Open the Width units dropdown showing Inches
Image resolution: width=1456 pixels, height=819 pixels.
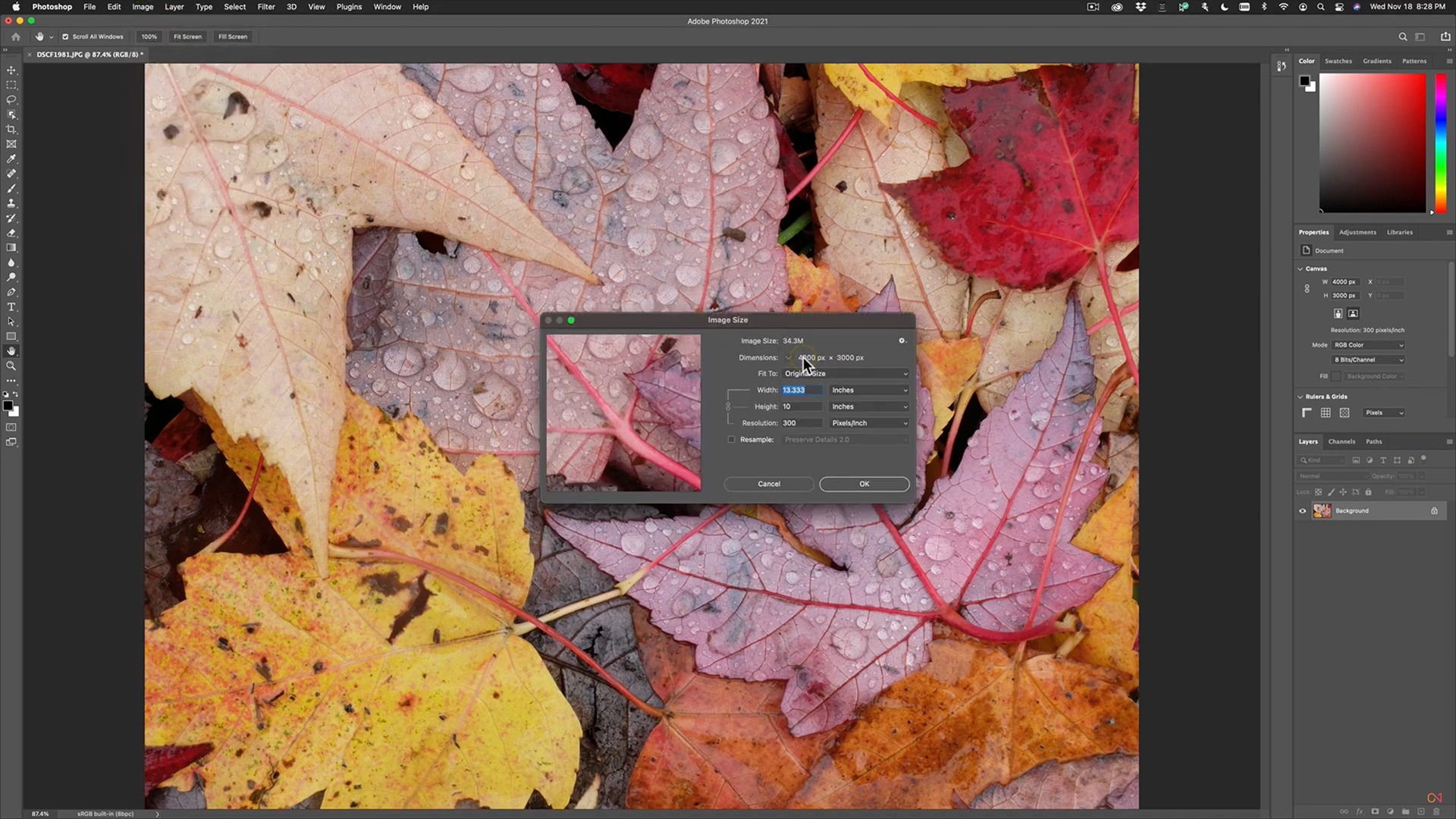869,390
